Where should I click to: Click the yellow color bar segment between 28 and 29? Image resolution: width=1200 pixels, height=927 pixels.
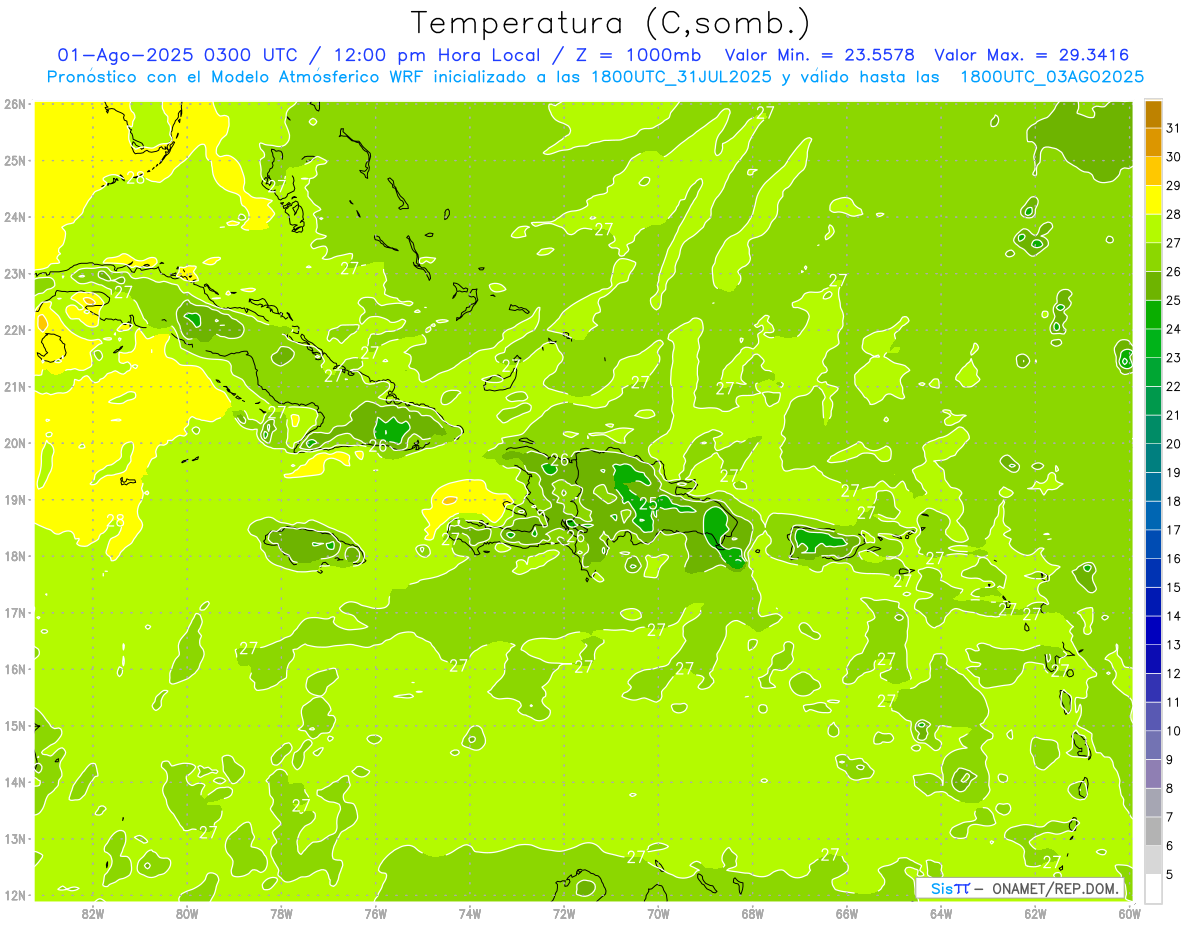[1153, 200]
